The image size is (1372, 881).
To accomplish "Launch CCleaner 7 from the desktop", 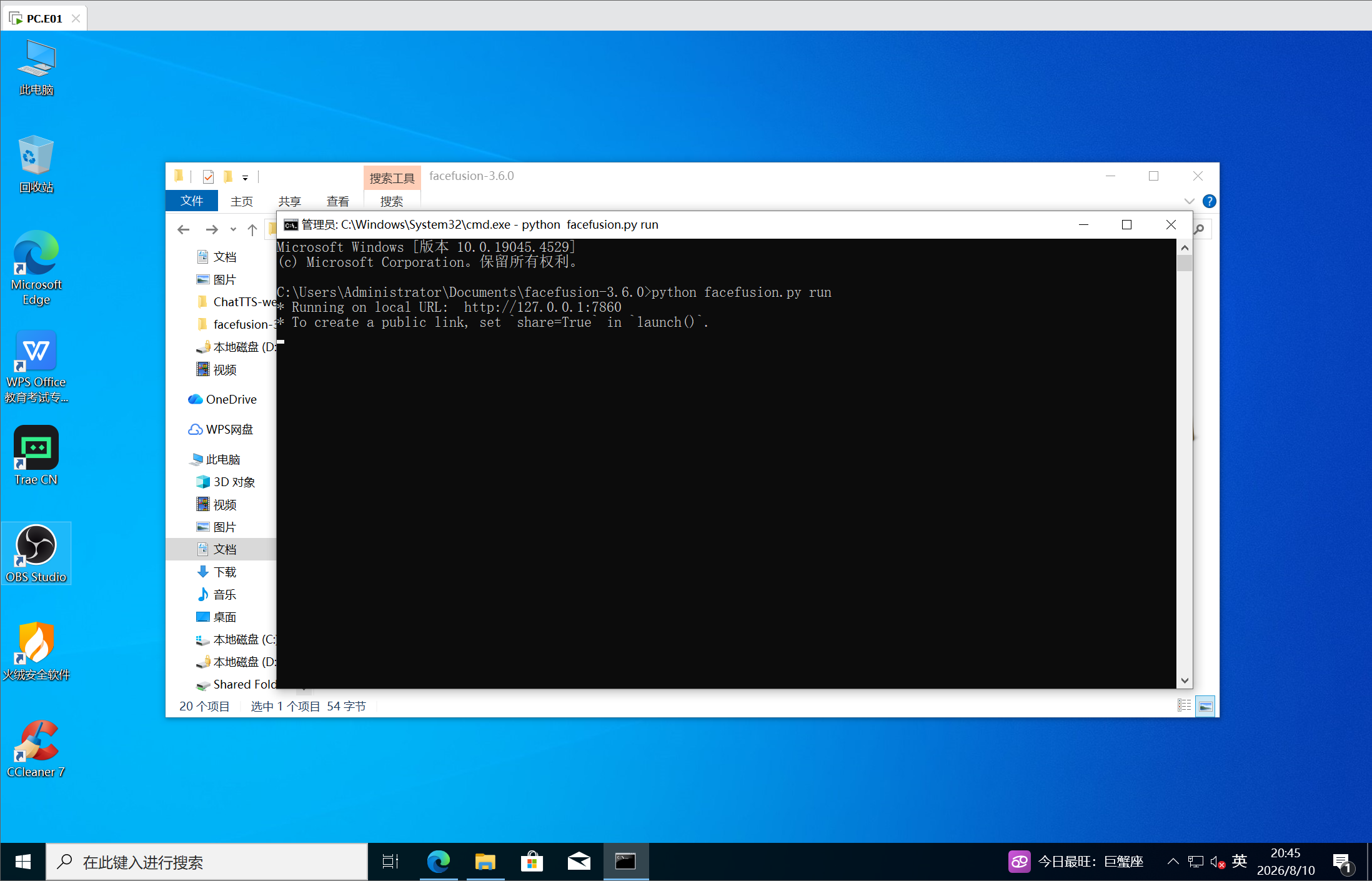I will click(x=36, y=748).
